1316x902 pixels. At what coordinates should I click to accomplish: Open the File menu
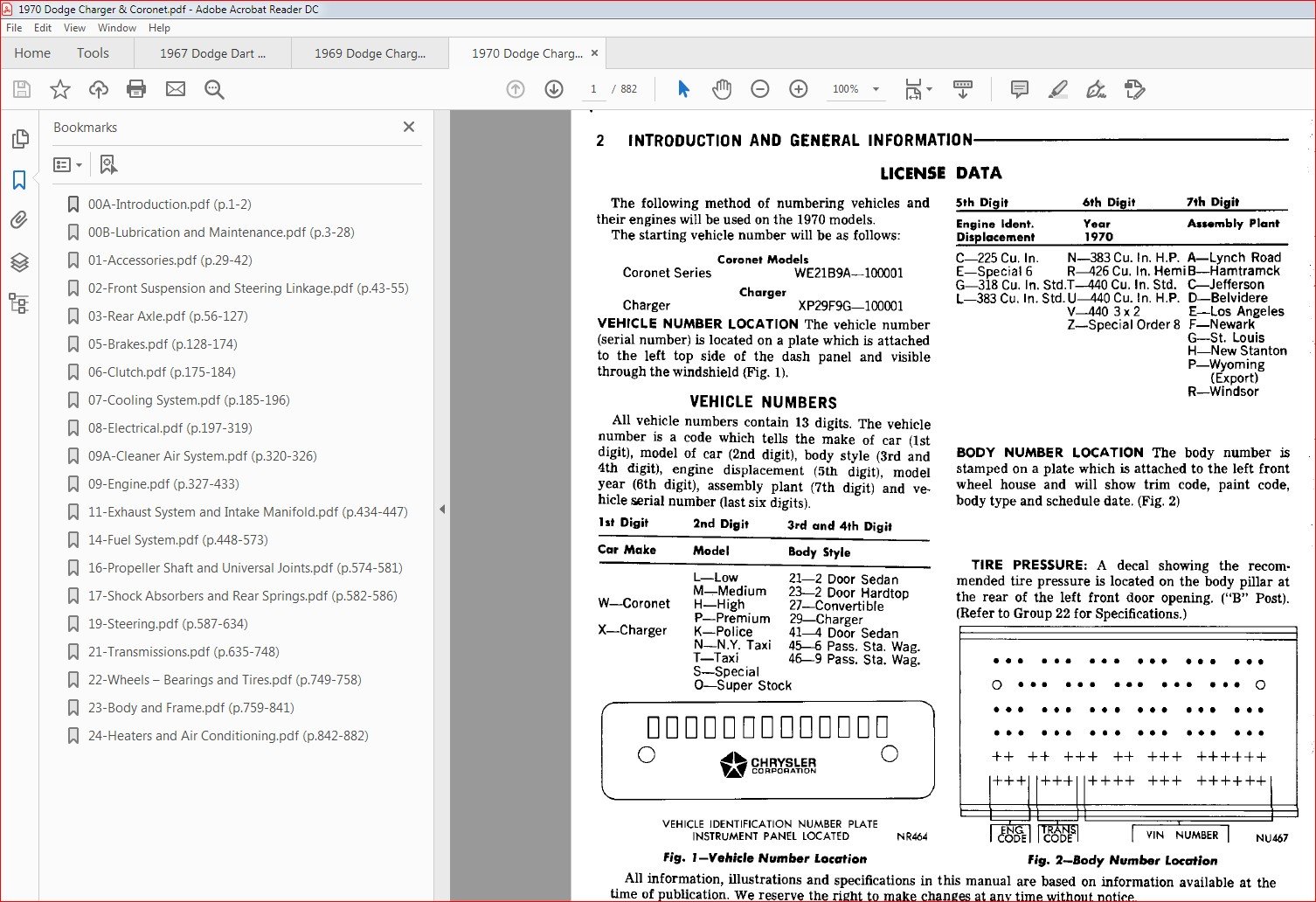coord(14,28)
